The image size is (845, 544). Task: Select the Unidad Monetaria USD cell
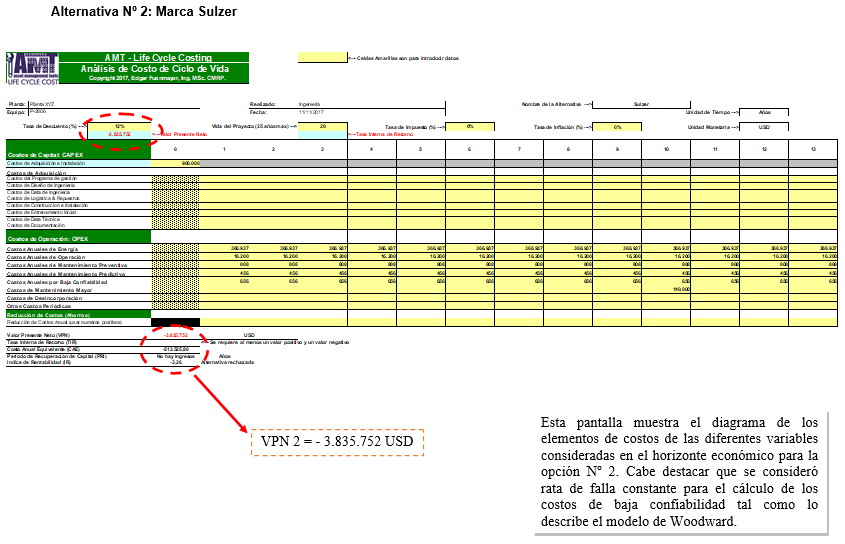point(764,127)
